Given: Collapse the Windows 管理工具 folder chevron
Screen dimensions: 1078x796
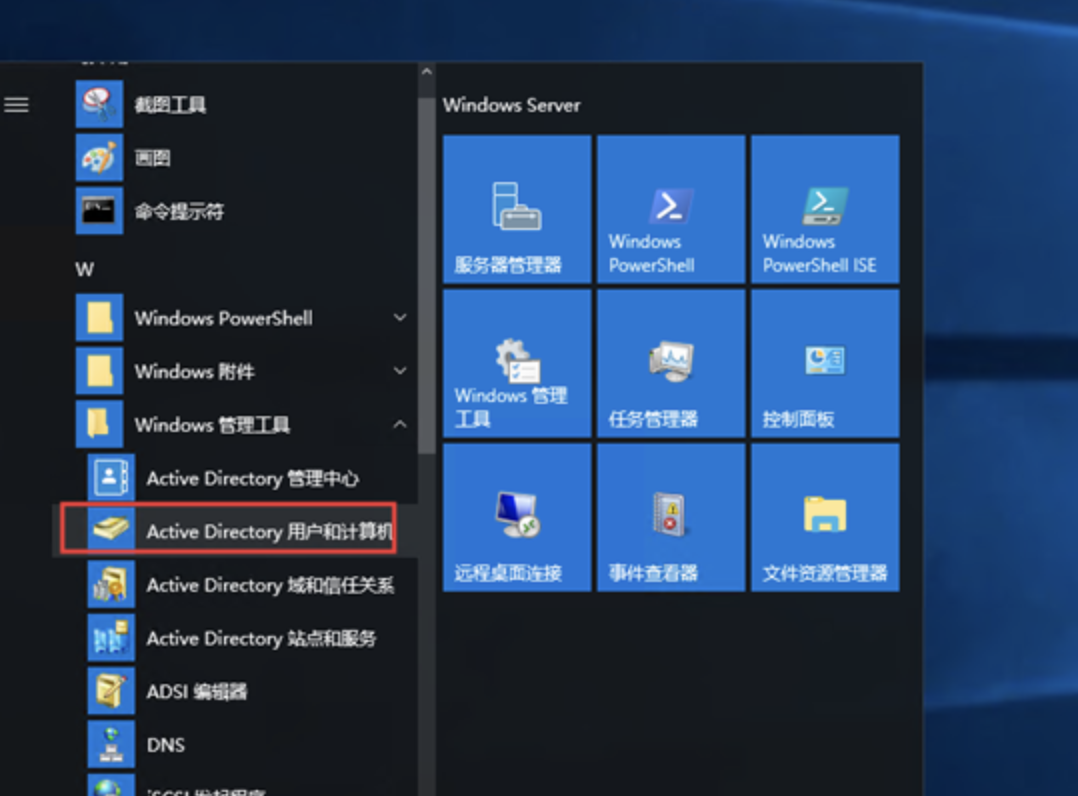Looking at the screenshot, I should pyautogui.click(x=399, y=424).
